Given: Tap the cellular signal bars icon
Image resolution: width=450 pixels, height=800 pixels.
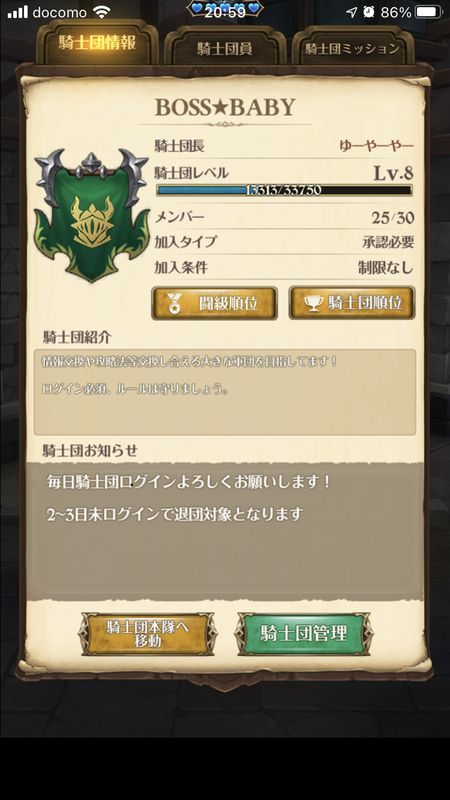Looking at the screenshot, I should click(x=17, y=12).
